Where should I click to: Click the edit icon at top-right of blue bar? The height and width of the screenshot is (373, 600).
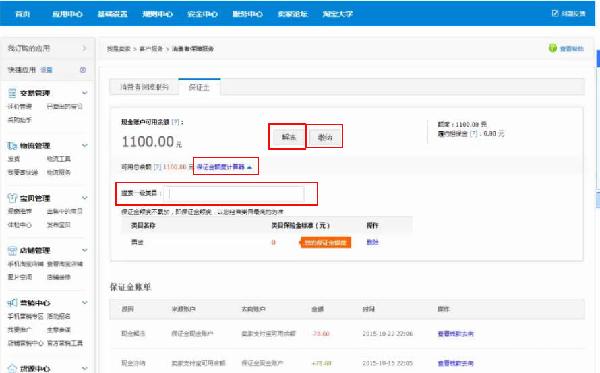pyautogui.click(x=555, y=13)
